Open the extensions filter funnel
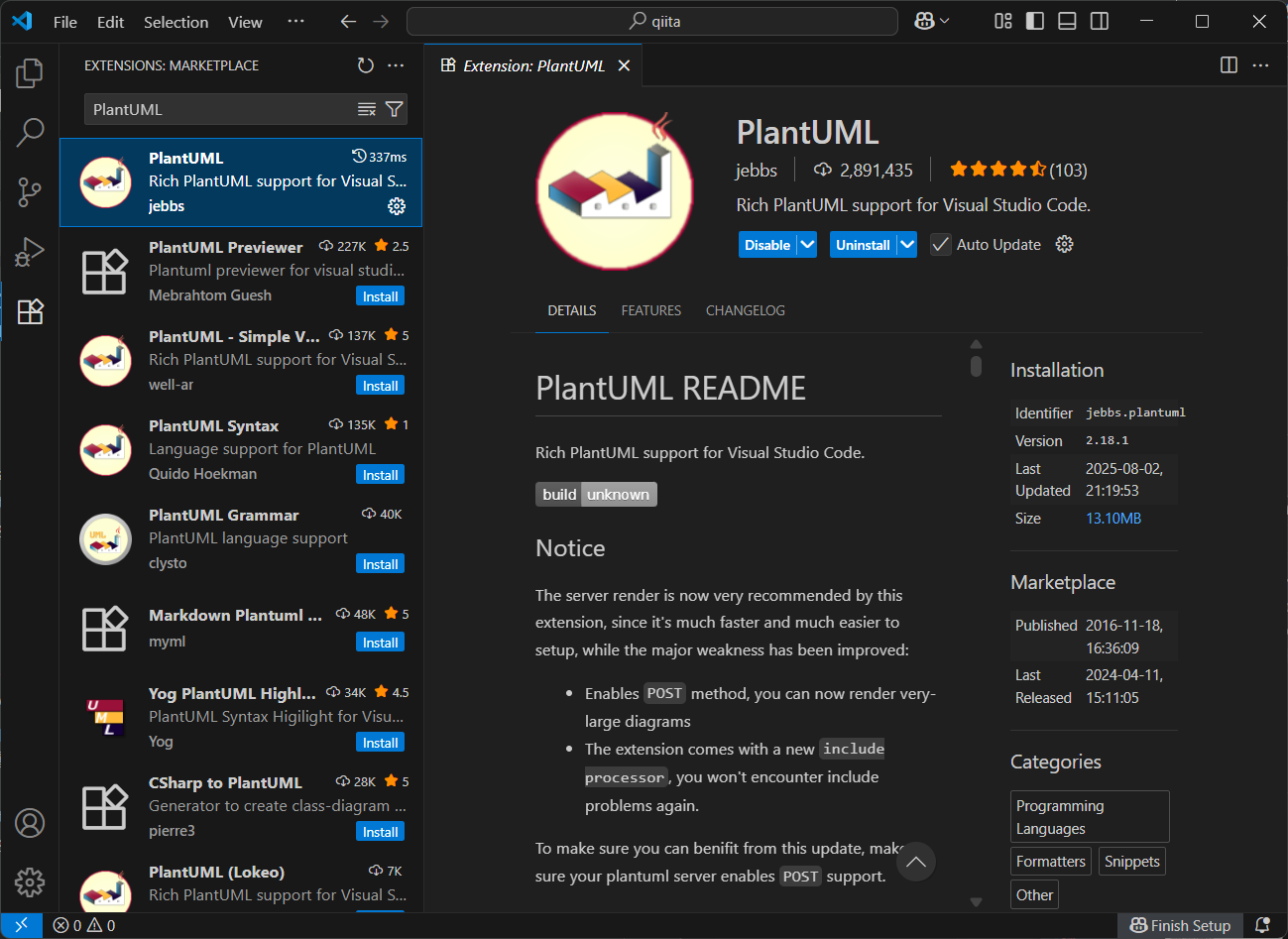The width and height of the screenshot is (1288, 939). (x=394, y=109)
